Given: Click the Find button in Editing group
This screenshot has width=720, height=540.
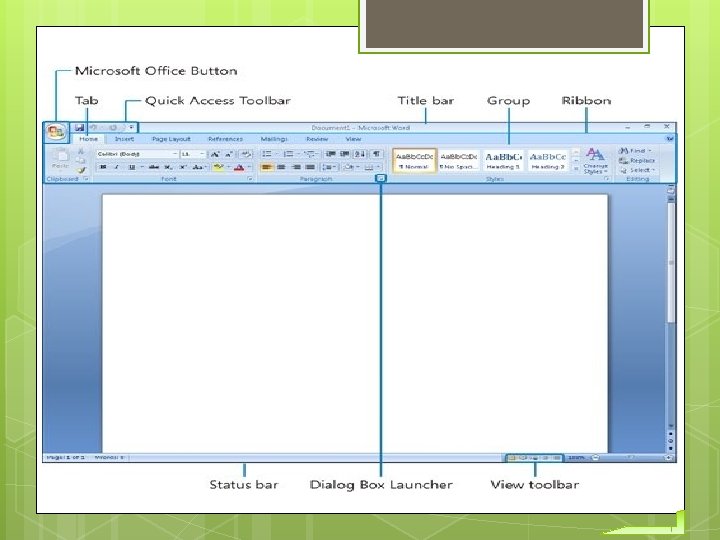Looking at the screenshot, I should (636, 151).
